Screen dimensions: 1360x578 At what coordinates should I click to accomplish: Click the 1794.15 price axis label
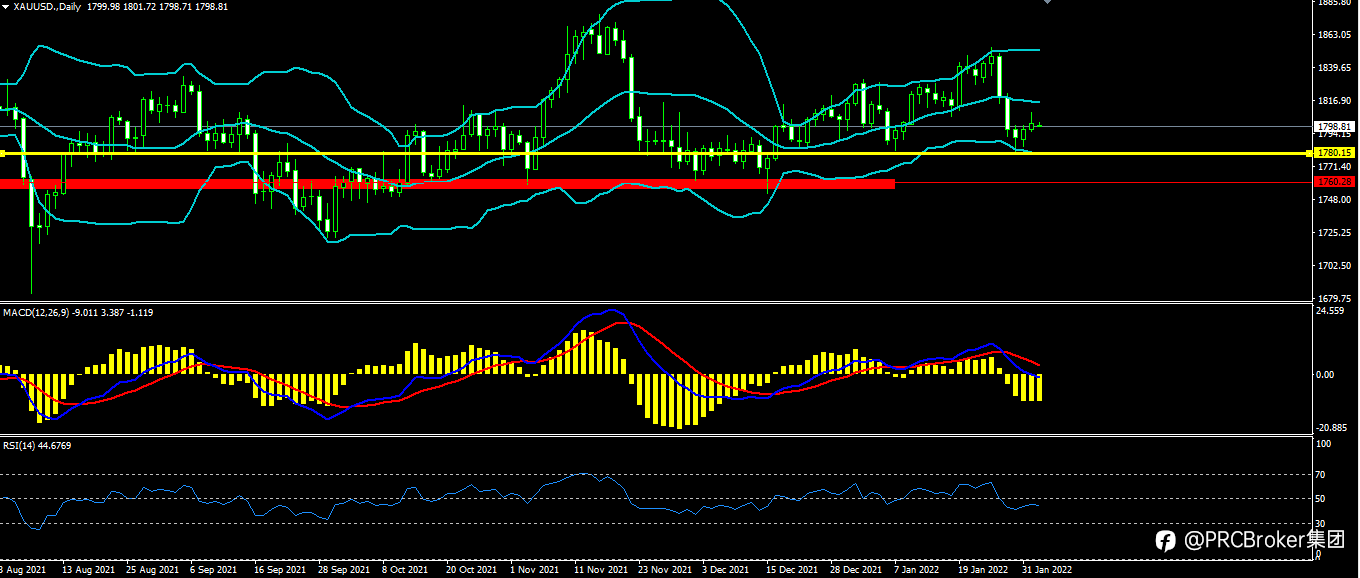pyautogui.click(x=1336, y=134)
